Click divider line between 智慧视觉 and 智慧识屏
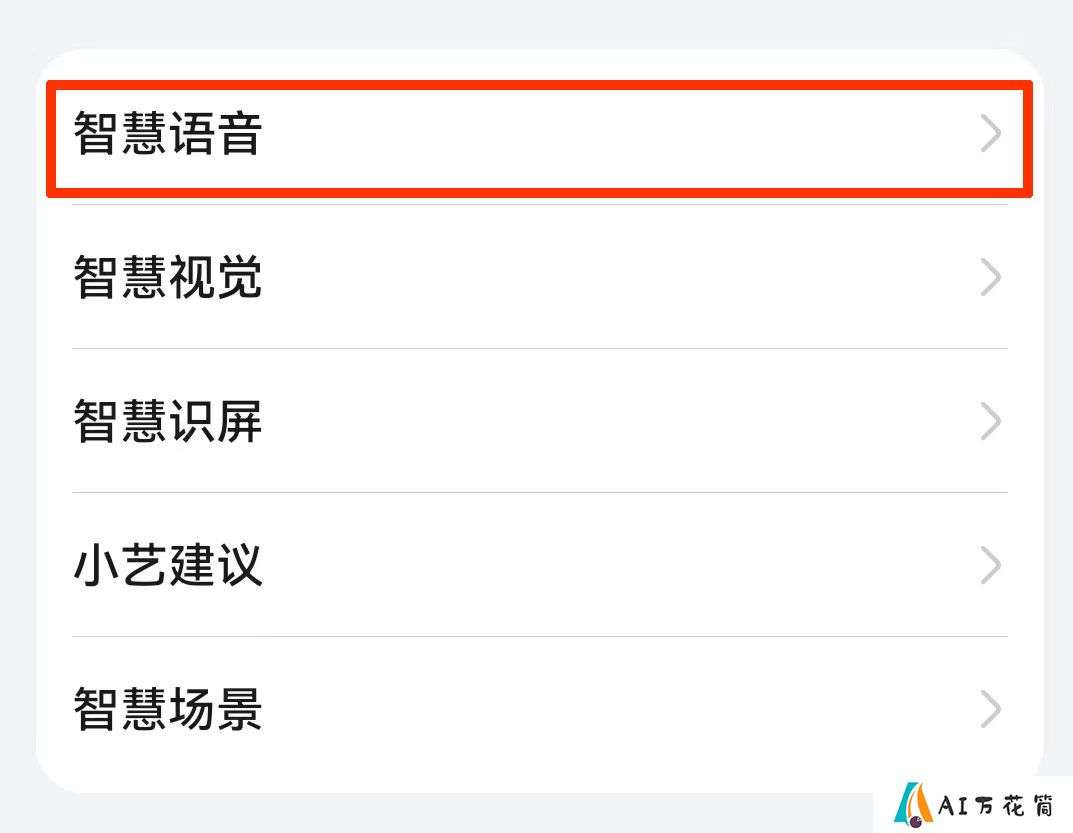 (x=540, y=348)
